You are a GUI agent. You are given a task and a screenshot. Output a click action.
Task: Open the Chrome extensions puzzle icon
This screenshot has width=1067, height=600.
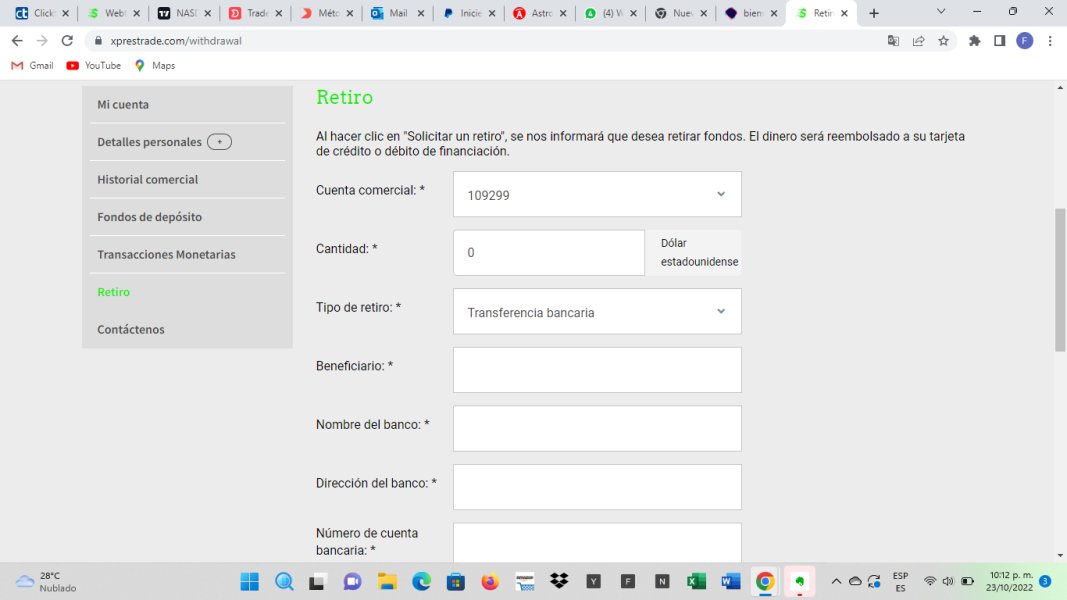[x=975, y=41]
